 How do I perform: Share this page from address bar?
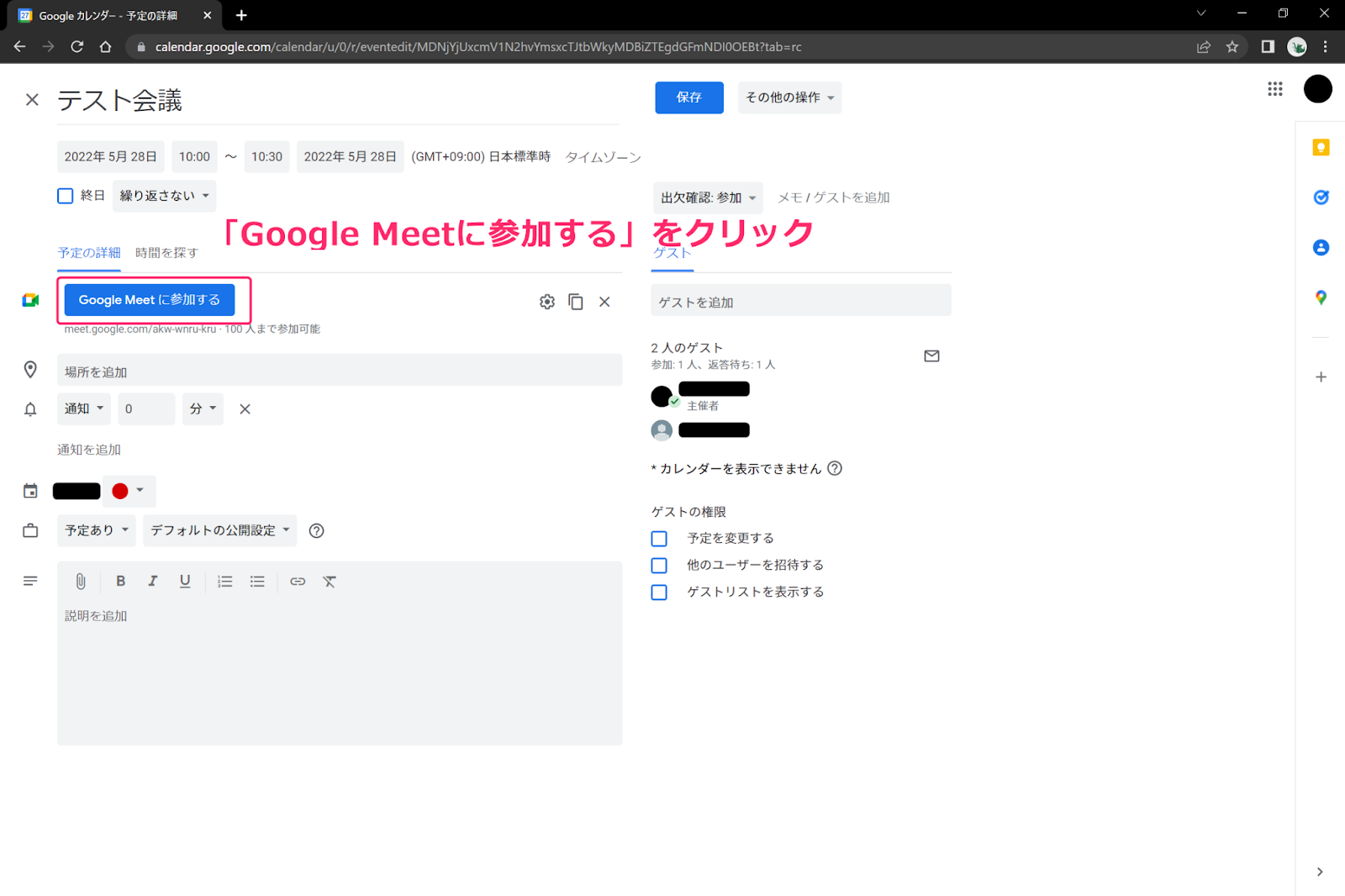point(1204,47)
